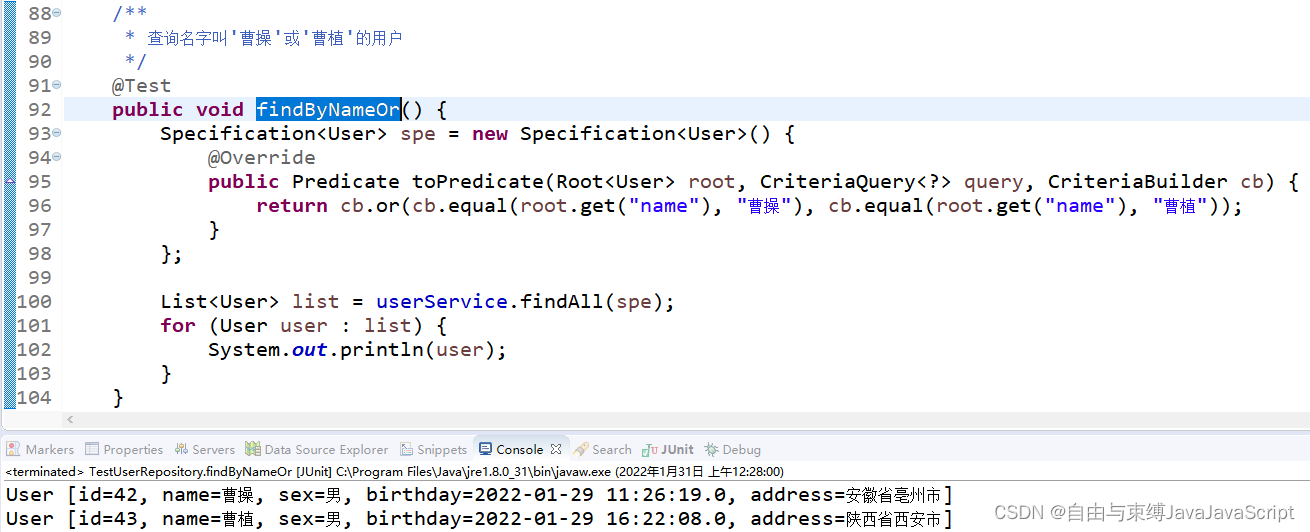Click the 'spe' variable declaration on line 93
The height and width of the screenshot is (532, 1310).
click(418, 134)
